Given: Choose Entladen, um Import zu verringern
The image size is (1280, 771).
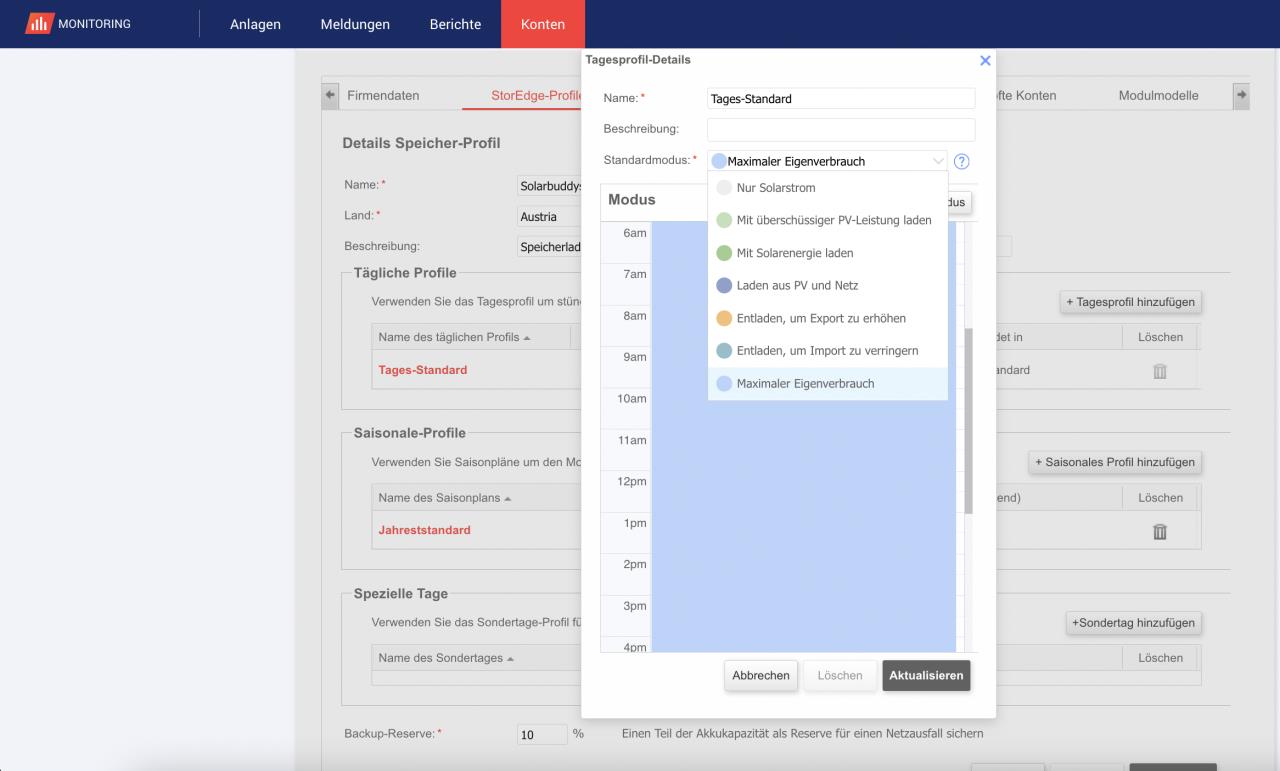Looking at the screenshot, I should click(827, 351).
